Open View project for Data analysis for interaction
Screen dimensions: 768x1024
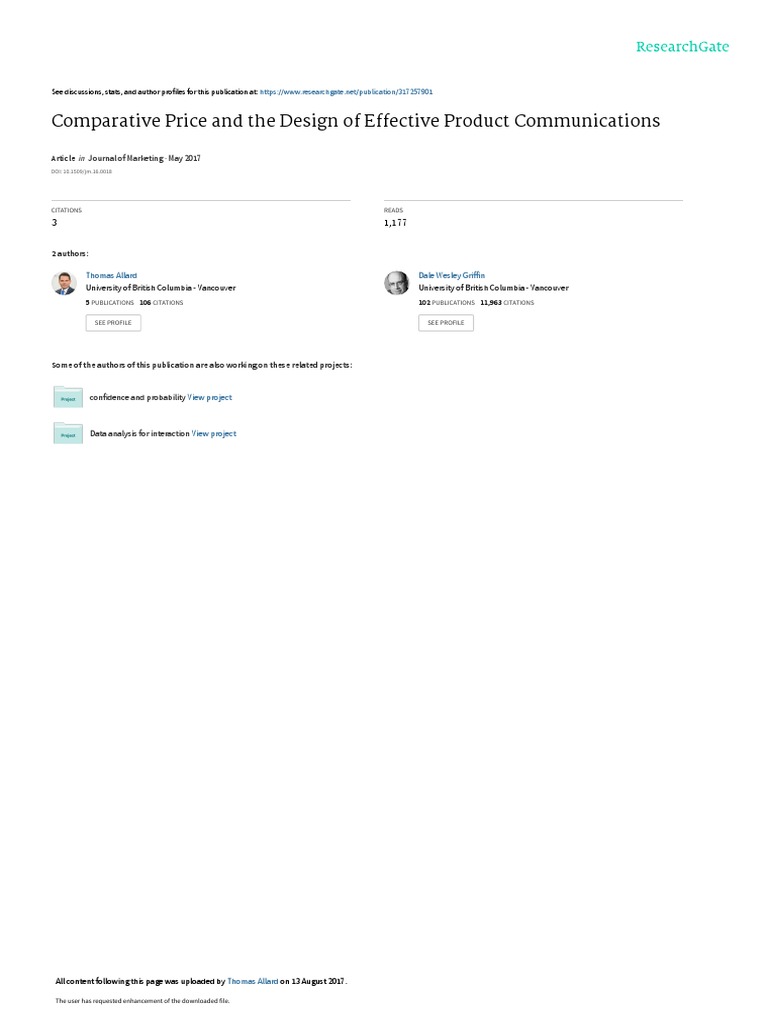coord(214,434)
